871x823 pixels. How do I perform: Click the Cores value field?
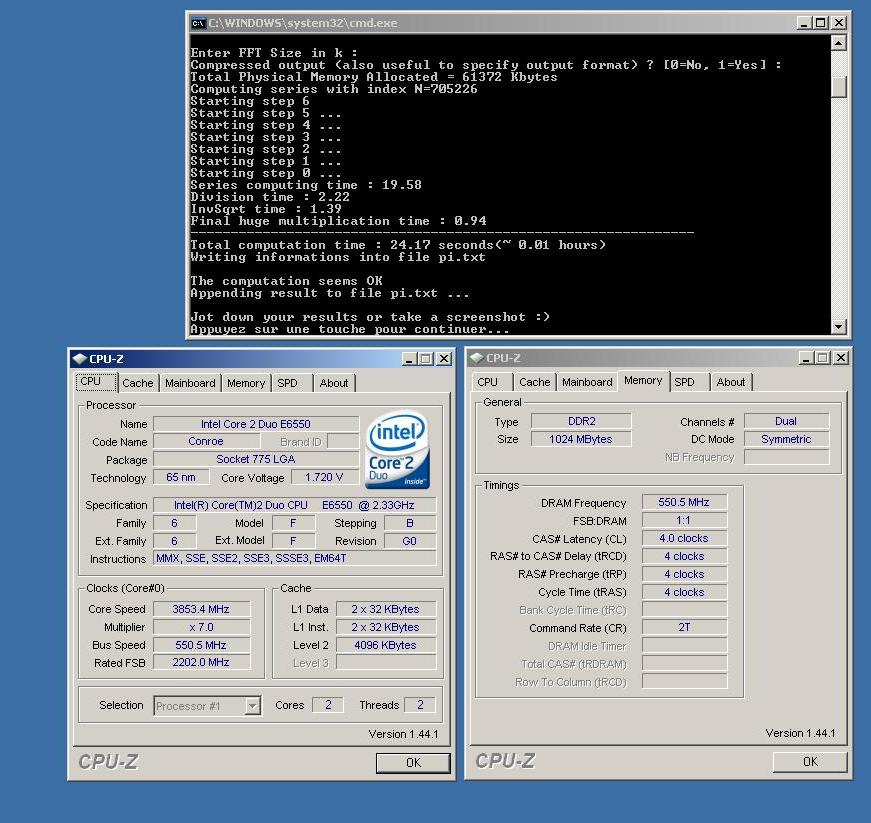pos(328,705)
